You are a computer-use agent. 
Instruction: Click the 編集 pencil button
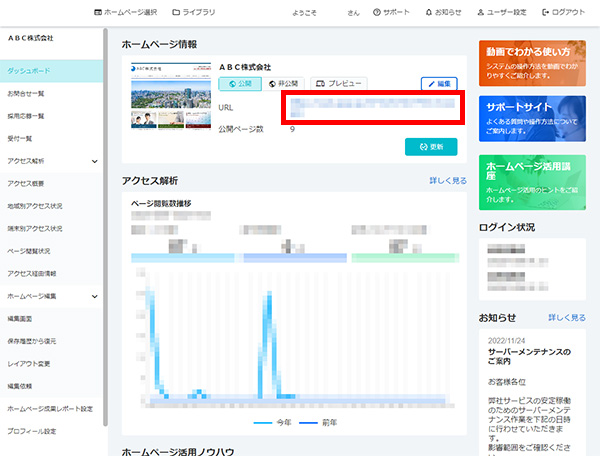click(x=439, y=84)
